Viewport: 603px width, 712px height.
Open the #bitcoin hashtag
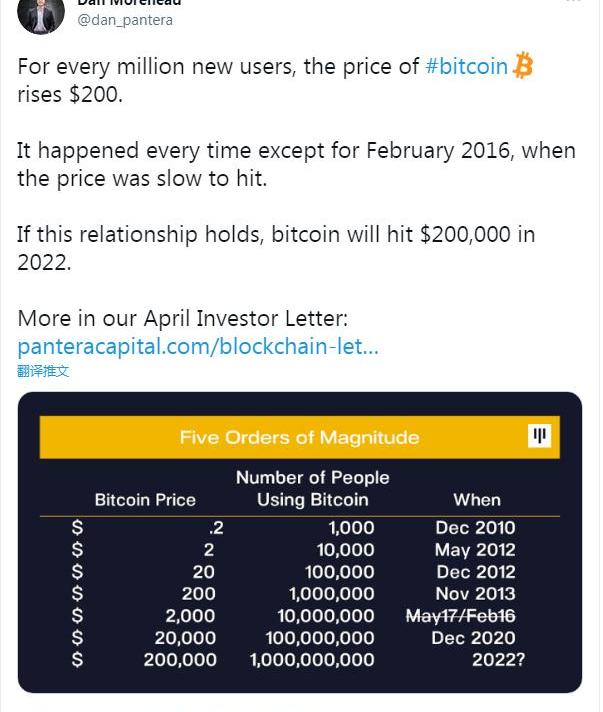click(x=467, y=68)
